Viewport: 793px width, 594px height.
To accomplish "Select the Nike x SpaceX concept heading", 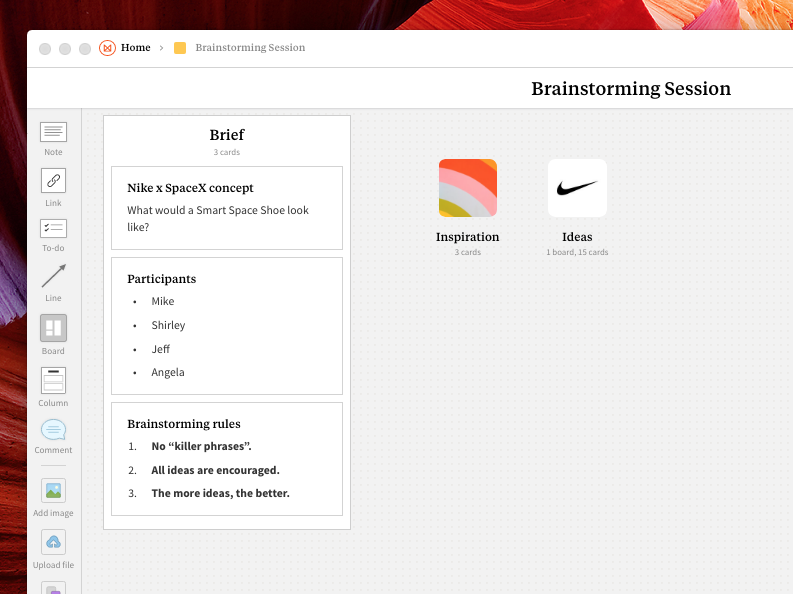I will point(190,188).
